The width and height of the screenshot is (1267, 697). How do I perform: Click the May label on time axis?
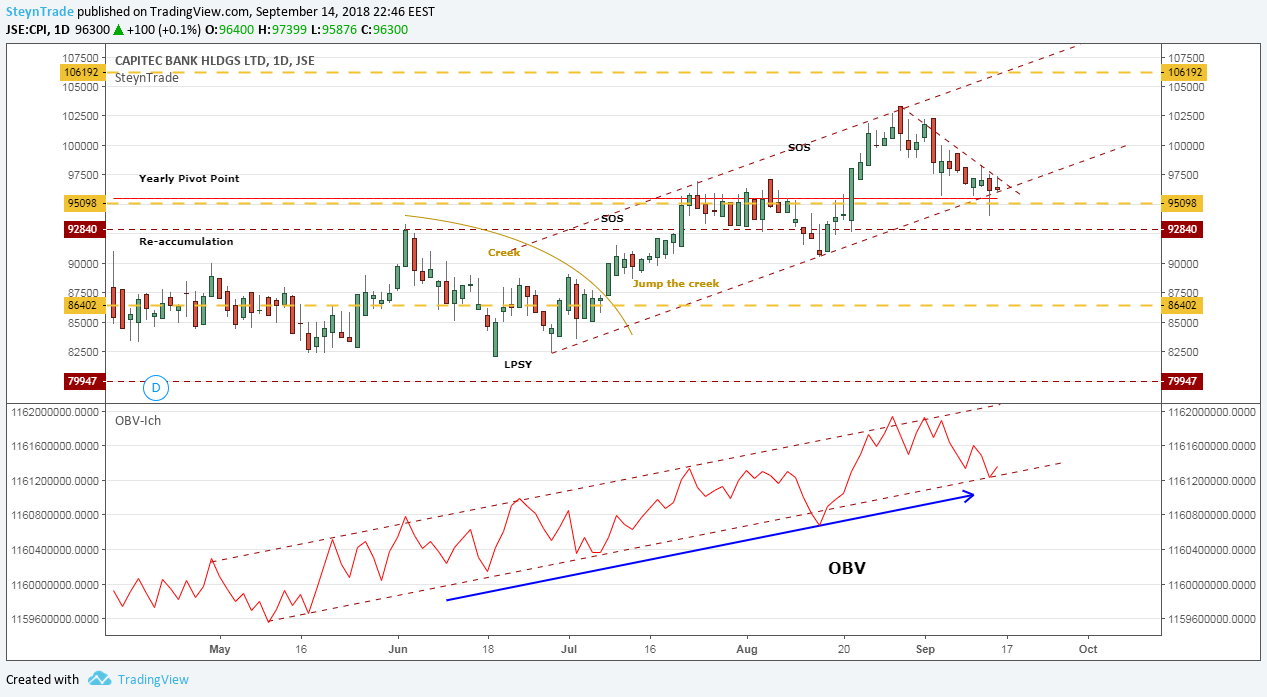[219, 648]
